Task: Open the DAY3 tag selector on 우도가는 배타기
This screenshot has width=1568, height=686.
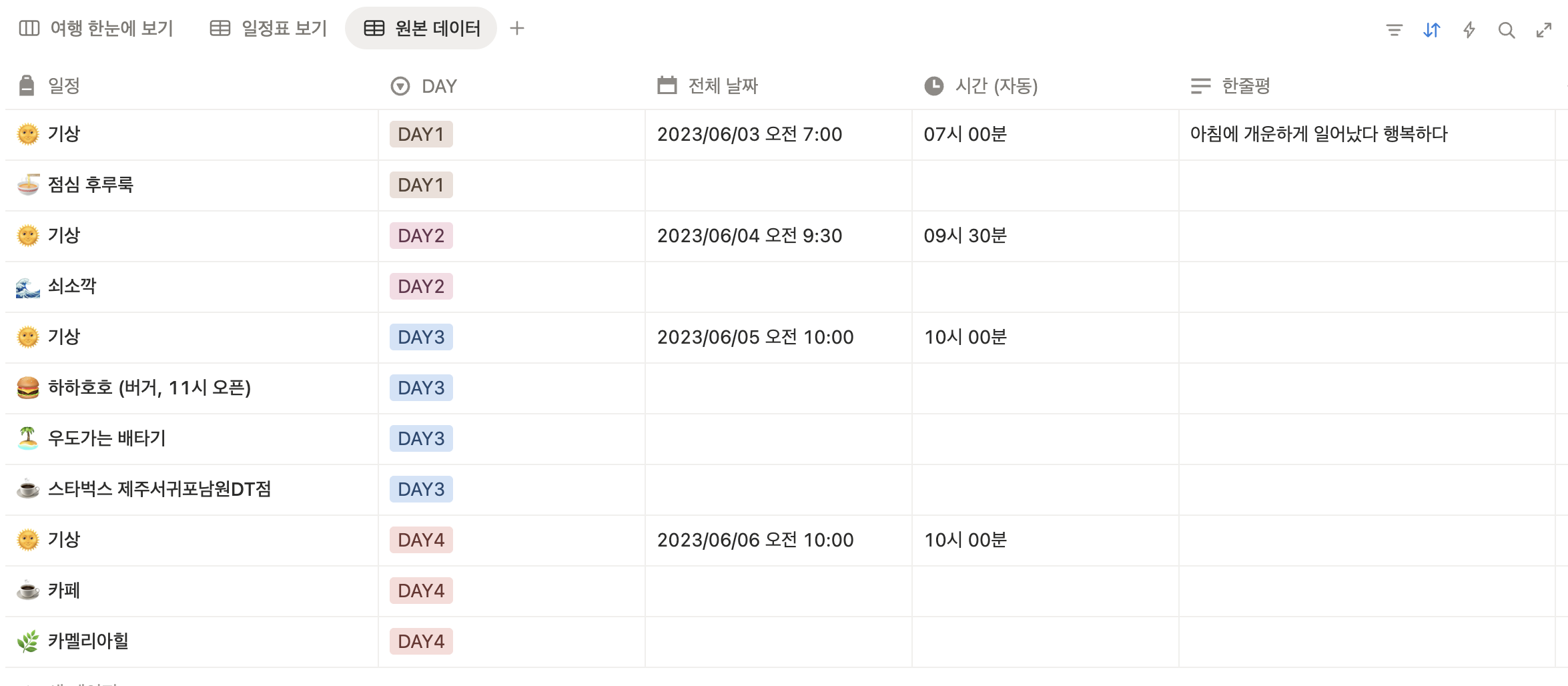Action: 420,438
